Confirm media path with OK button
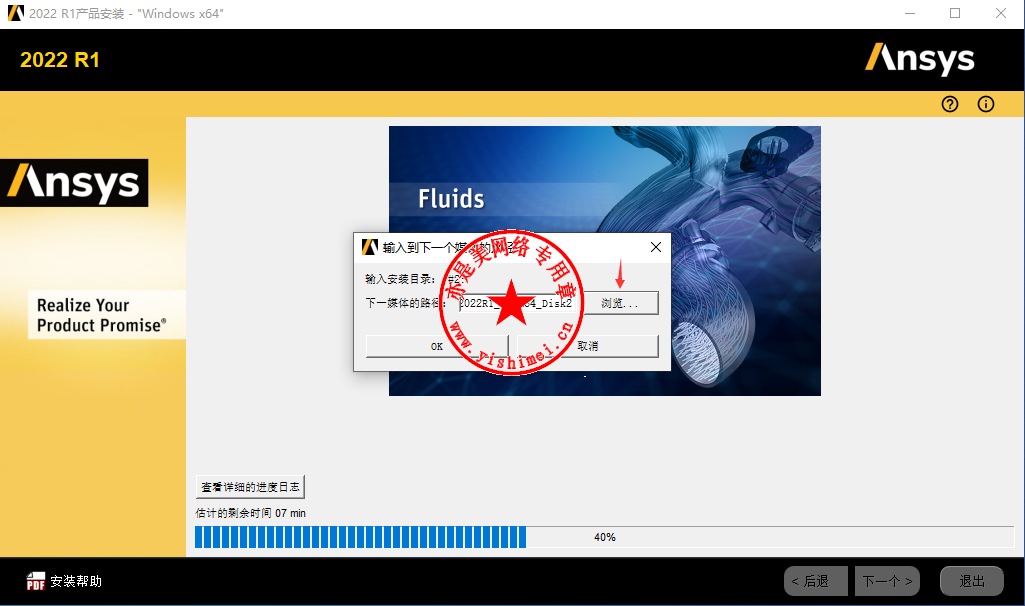This screenshot has width=1025, height=606. [437, 346]
